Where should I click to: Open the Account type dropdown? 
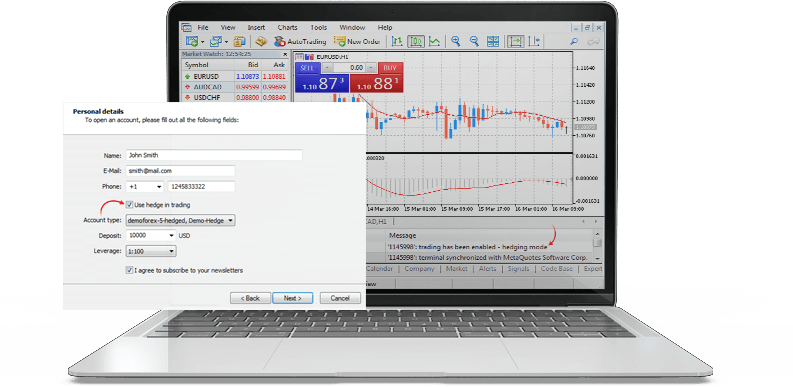coord(181,221)
